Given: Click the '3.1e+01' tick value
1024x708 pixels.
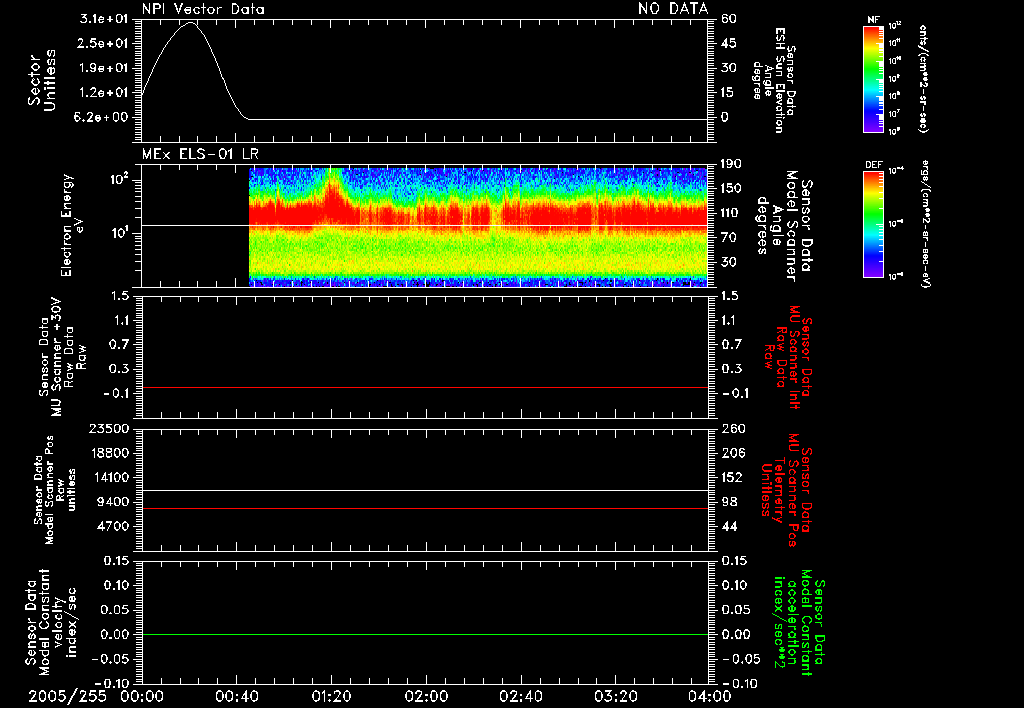Looking at the screenshot, I should [x=106, y=19].
